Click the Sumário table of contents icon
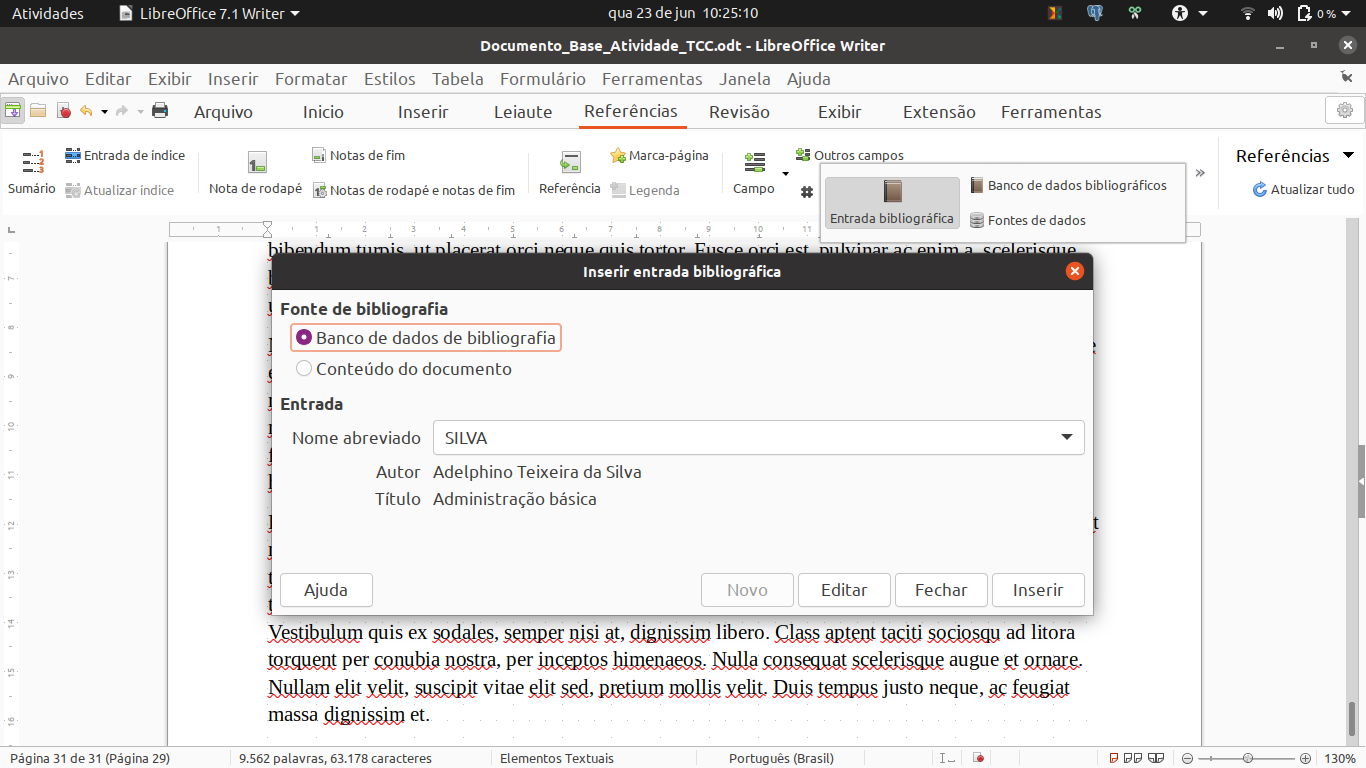This screenshot has width=1366, height=768. coord(33,162)
